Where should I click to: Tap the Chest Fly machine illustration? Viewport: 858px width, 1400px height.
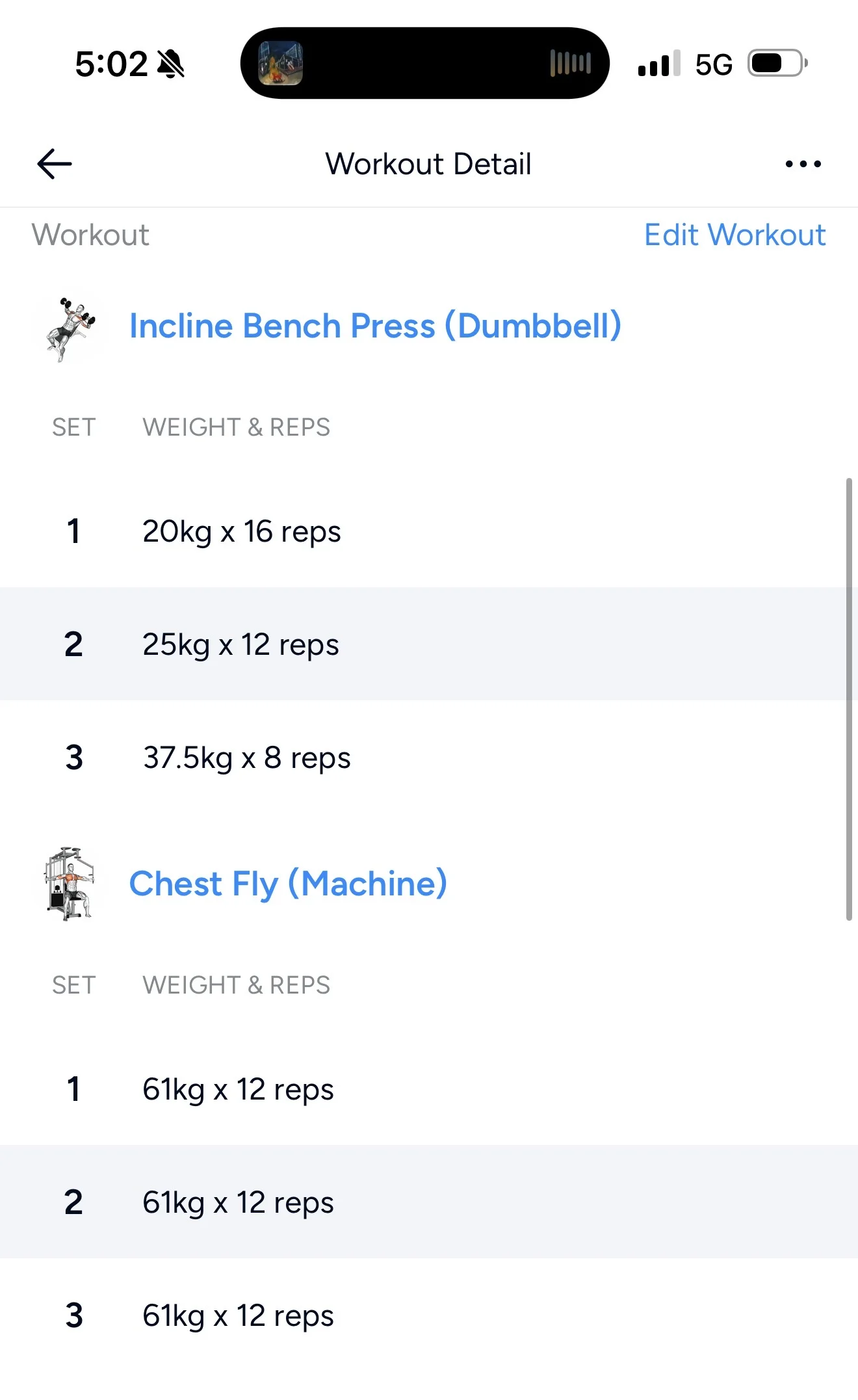(70, 884)
